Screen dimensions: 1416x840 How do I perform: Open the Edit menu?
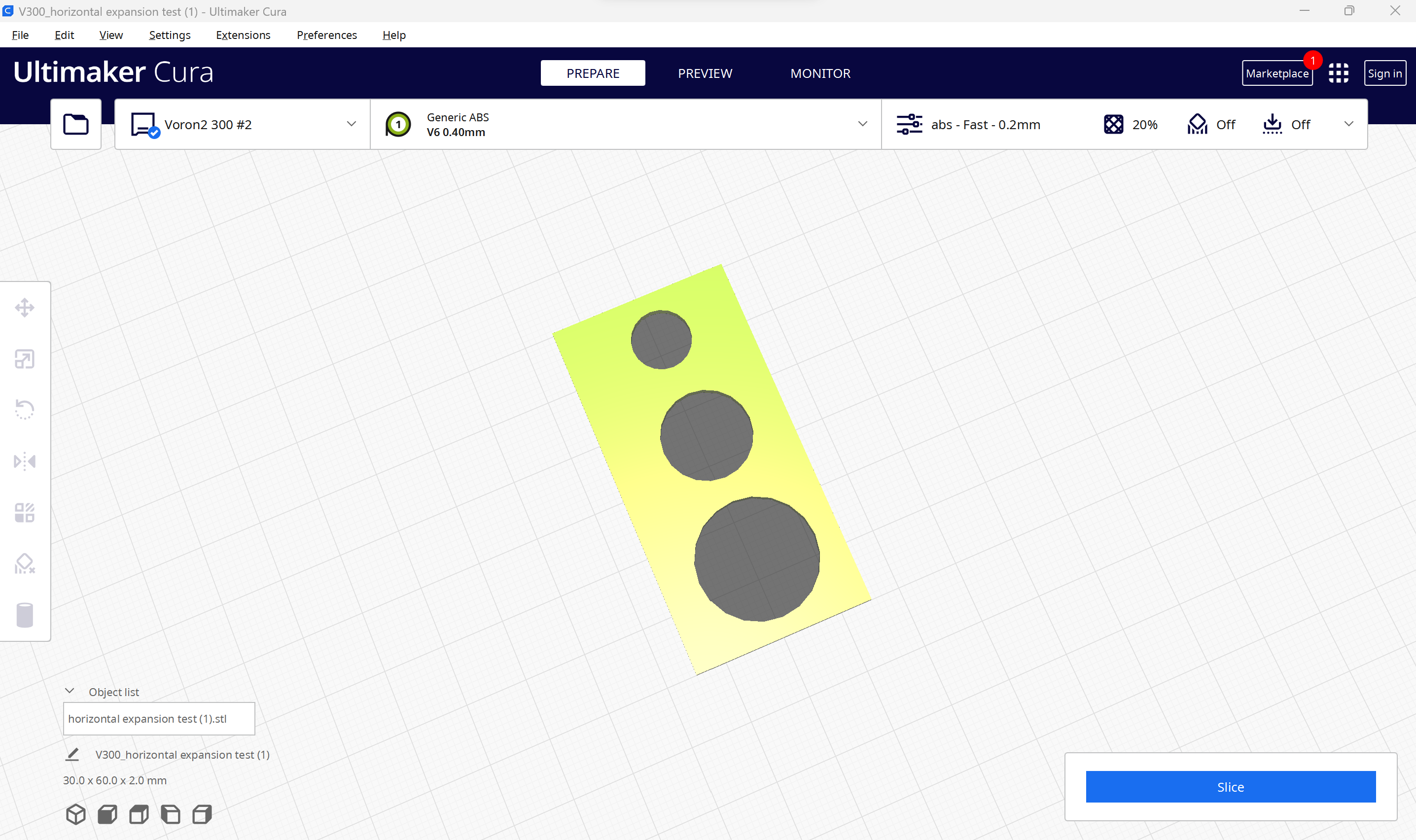click(64, 35)
